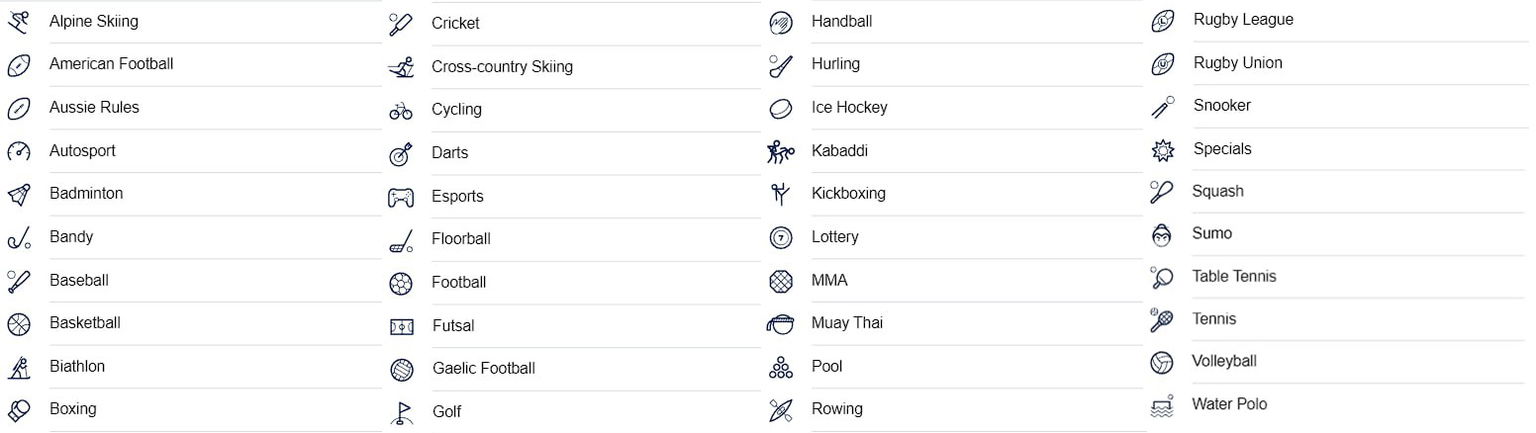The image size is (1536, 433).
Task: Select the Basketball entry
Action: [85, 323]
